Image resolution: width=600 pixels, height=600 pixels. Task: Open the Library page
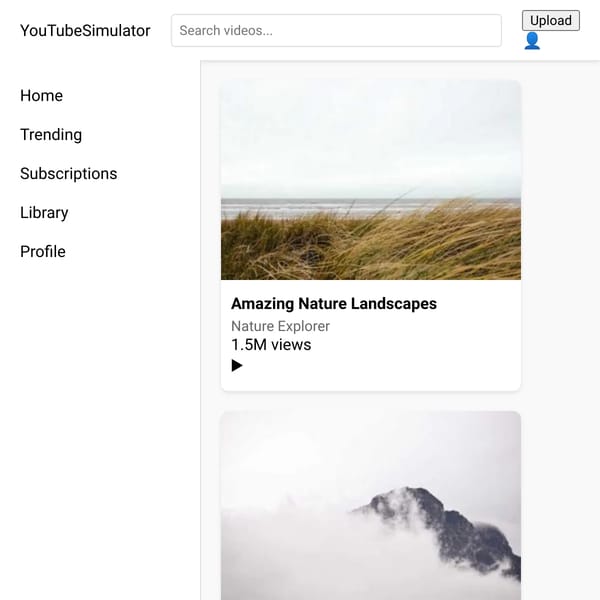pyautogui.click(x=44, y=213)
